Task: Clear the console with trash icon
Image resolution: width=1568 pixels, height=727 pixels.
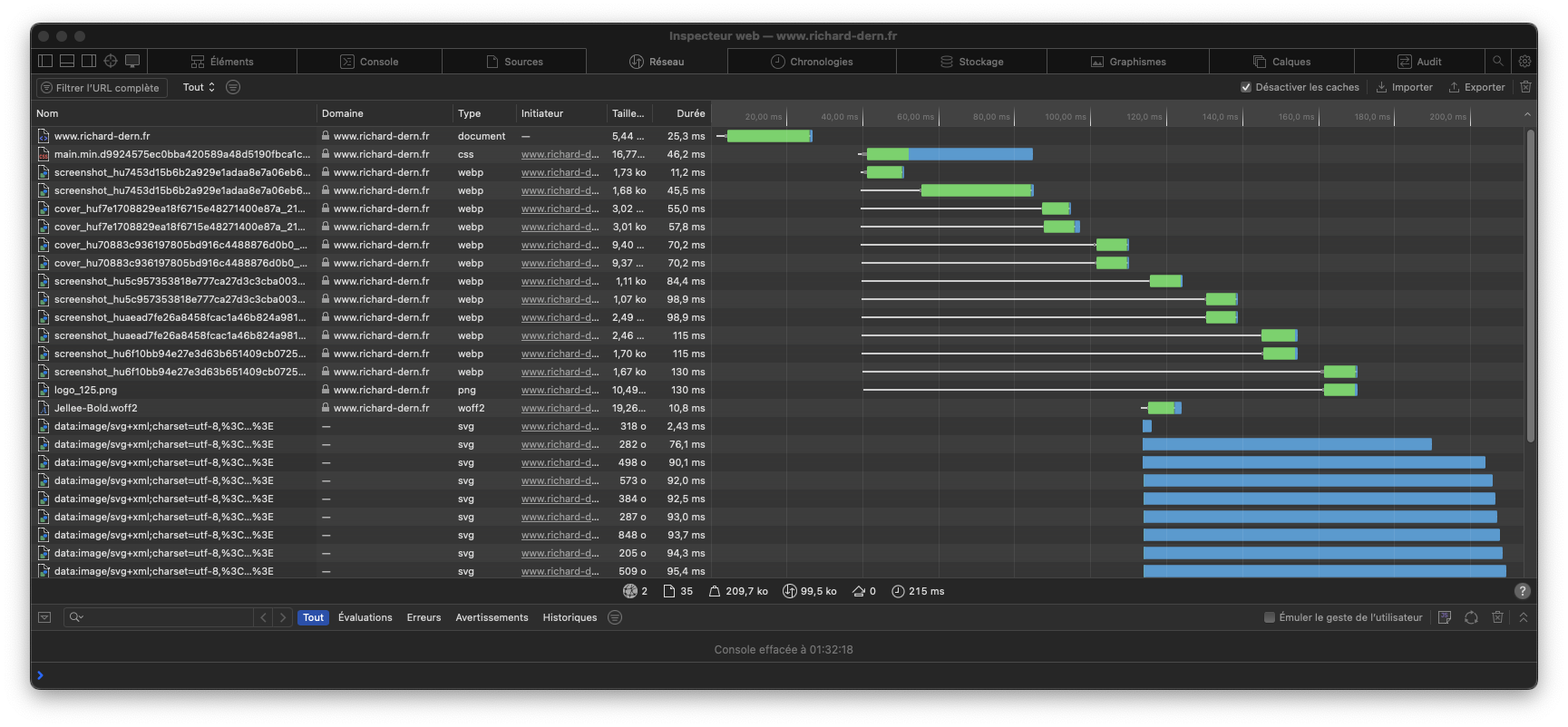Action: (x=1497, y=617)
